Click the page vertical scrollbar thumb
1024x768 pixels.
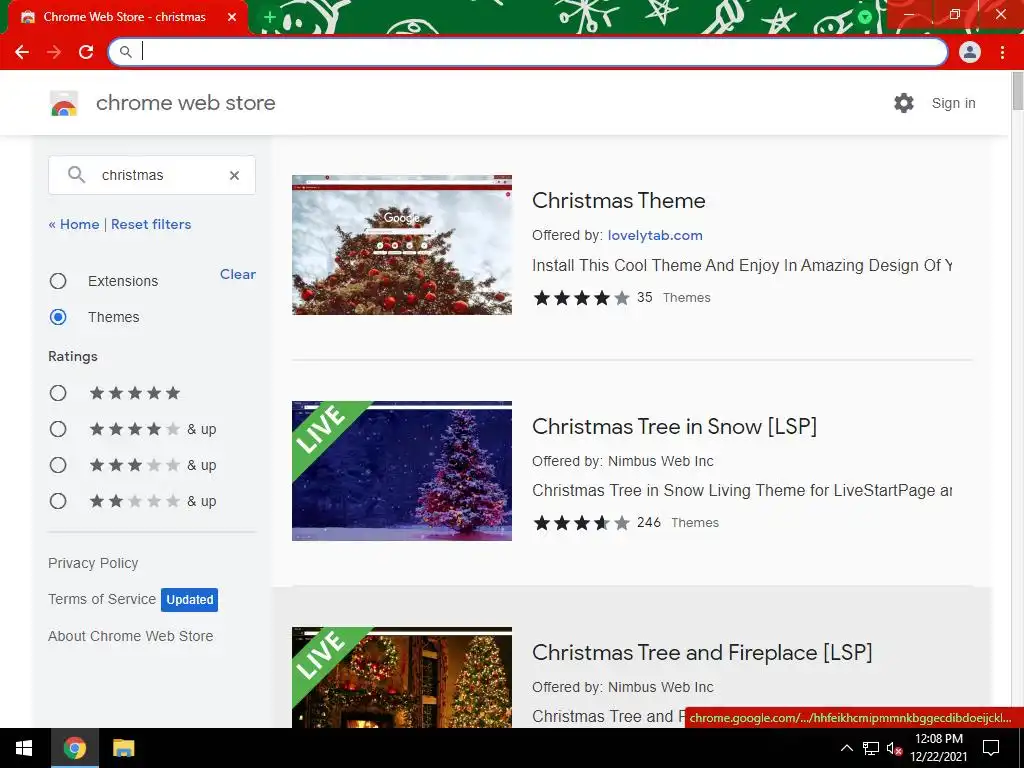point(1017,91)
